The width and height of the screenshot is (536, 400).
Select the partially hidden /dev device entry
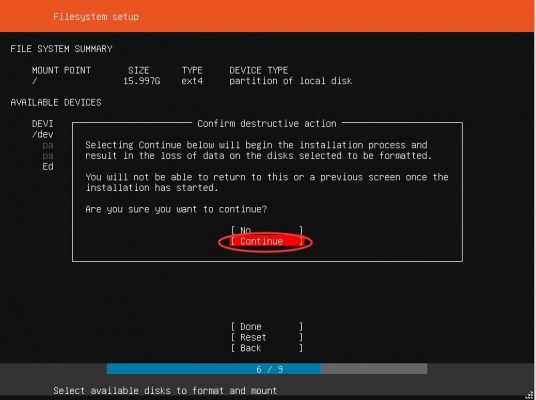[42, 134]
